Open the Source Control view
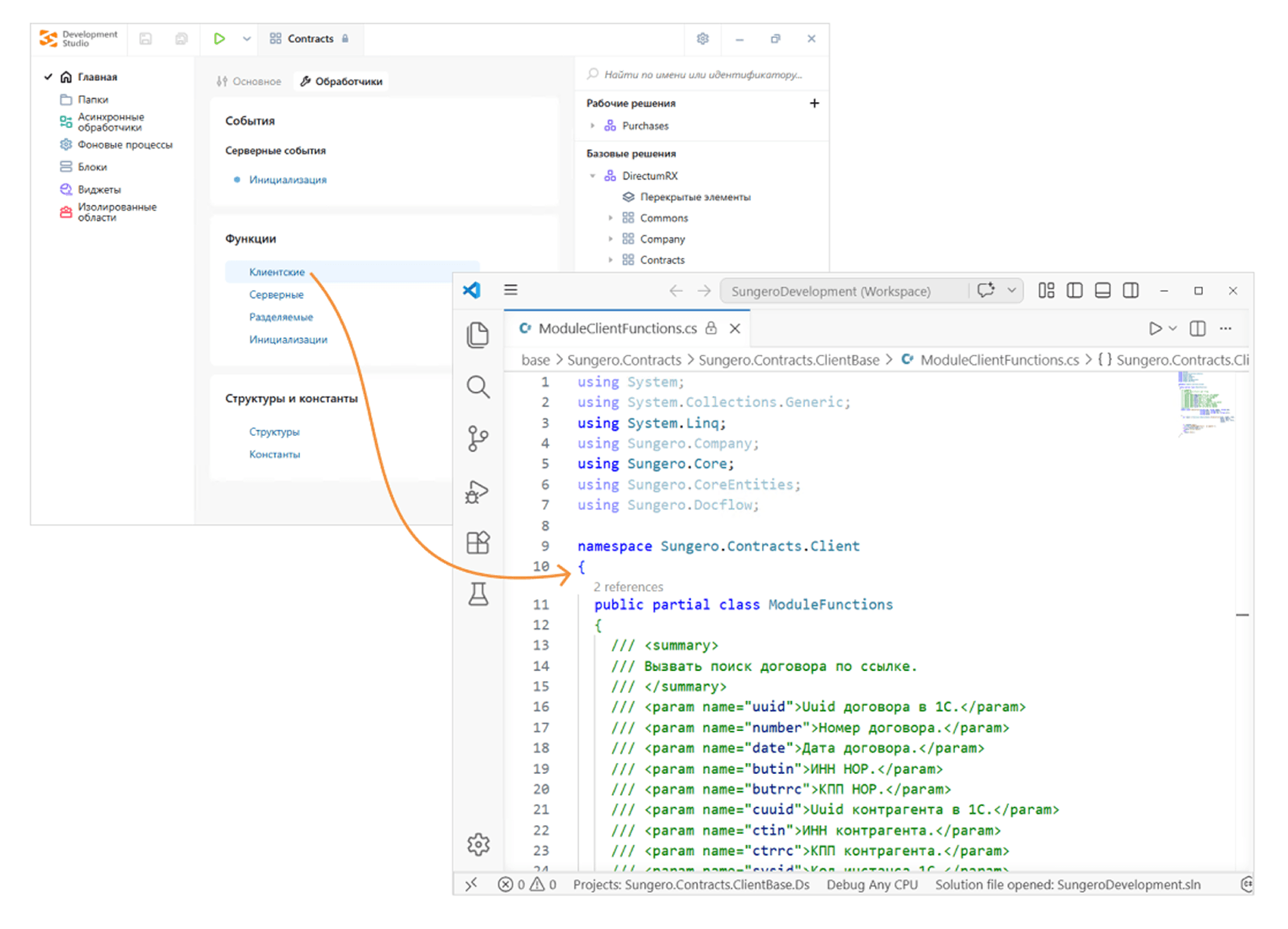This screenshot has width=1288, height=929. point(478,438)
